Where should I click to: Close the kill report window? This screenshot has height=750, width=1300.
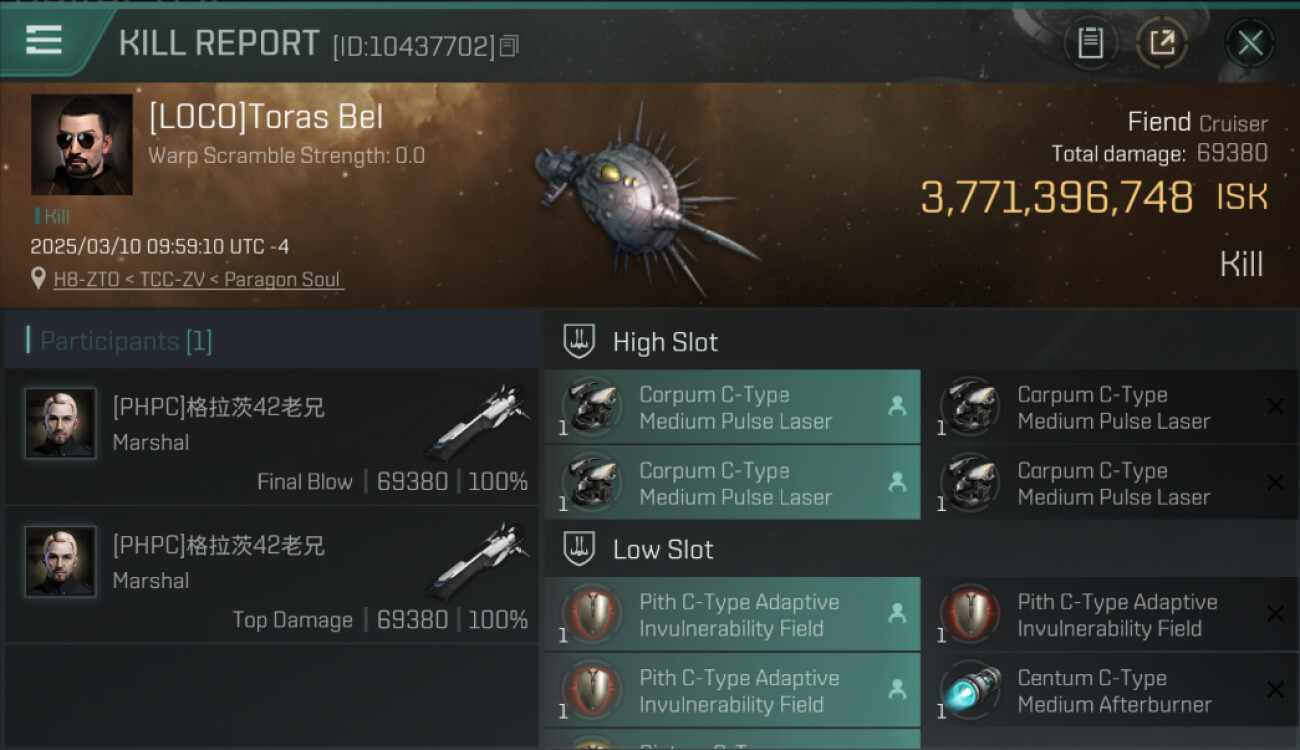(x=1250, y=43)
